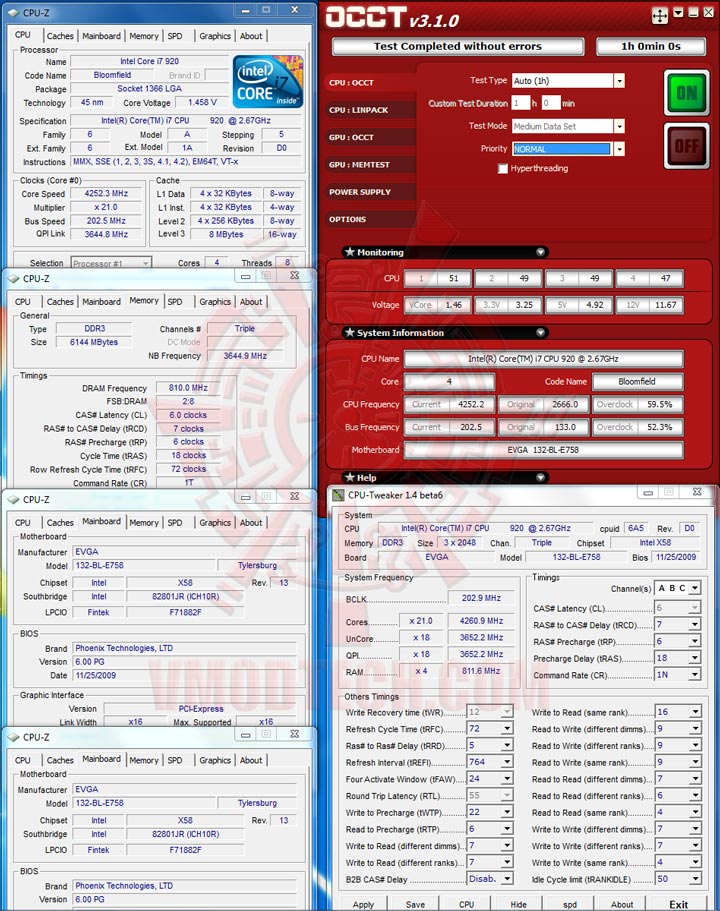Screen dimensions: 720x911
Task: Open the Command Rate (CR) 1N dropdown
Action: point(694,675)
